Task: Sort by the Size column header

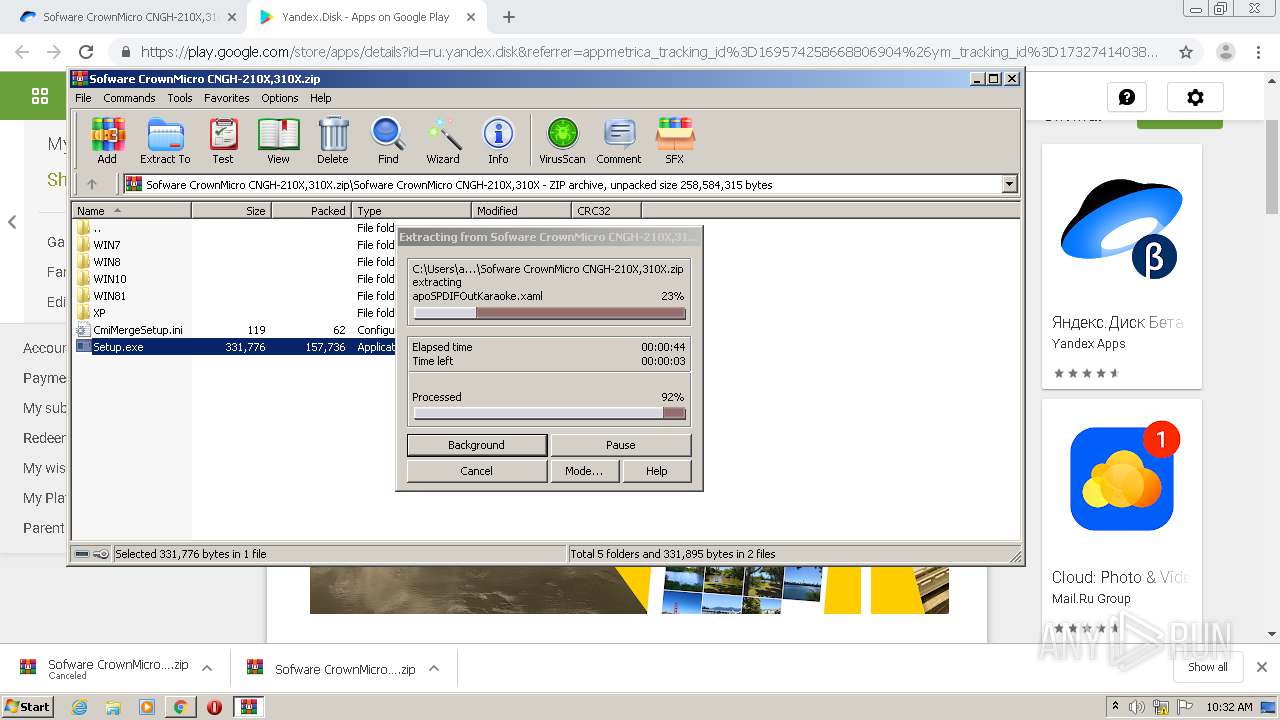Action: [x=231, y=210]
